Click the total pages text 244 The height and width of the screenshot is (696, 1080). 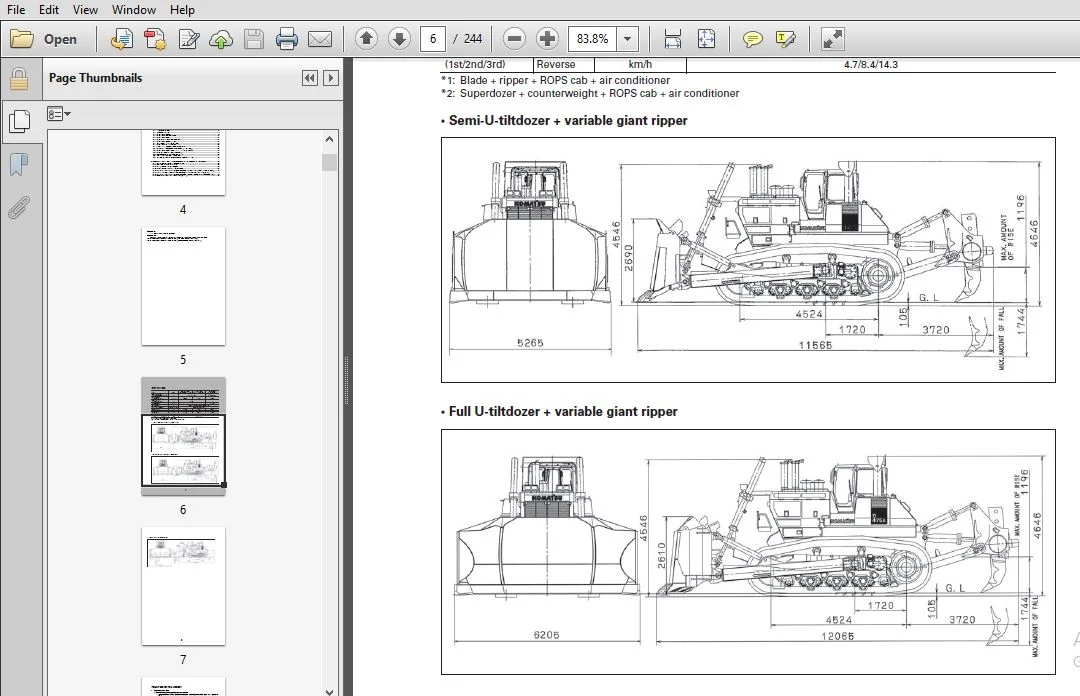click(x=472, y=39)
